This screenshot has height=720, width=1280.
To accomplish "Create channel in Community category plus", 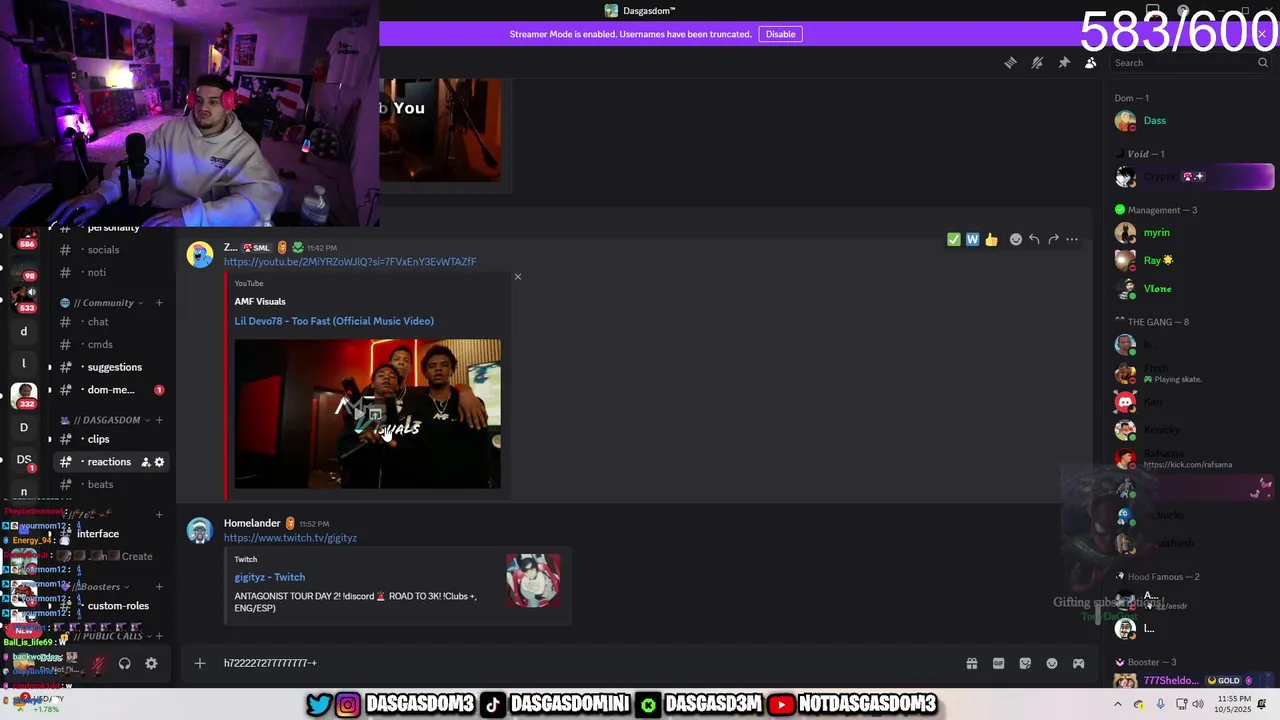I will coord(159,303).
